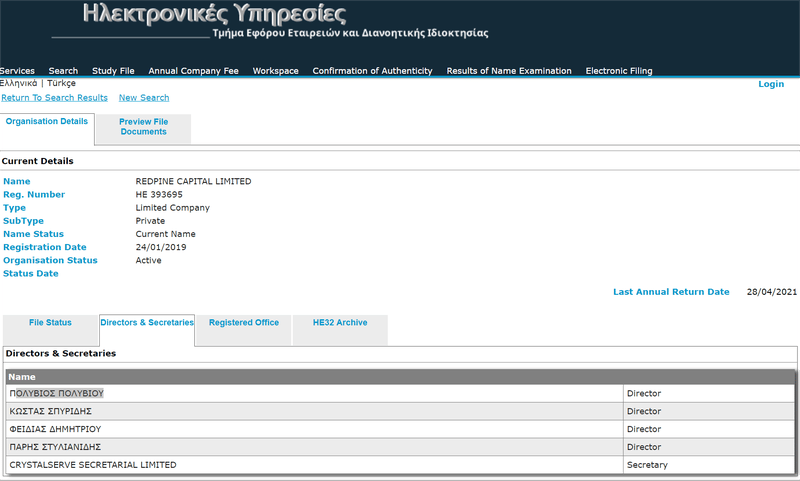Switch language to Ελληνικά
The image size is (800, 481).
[x=18, y=83]
